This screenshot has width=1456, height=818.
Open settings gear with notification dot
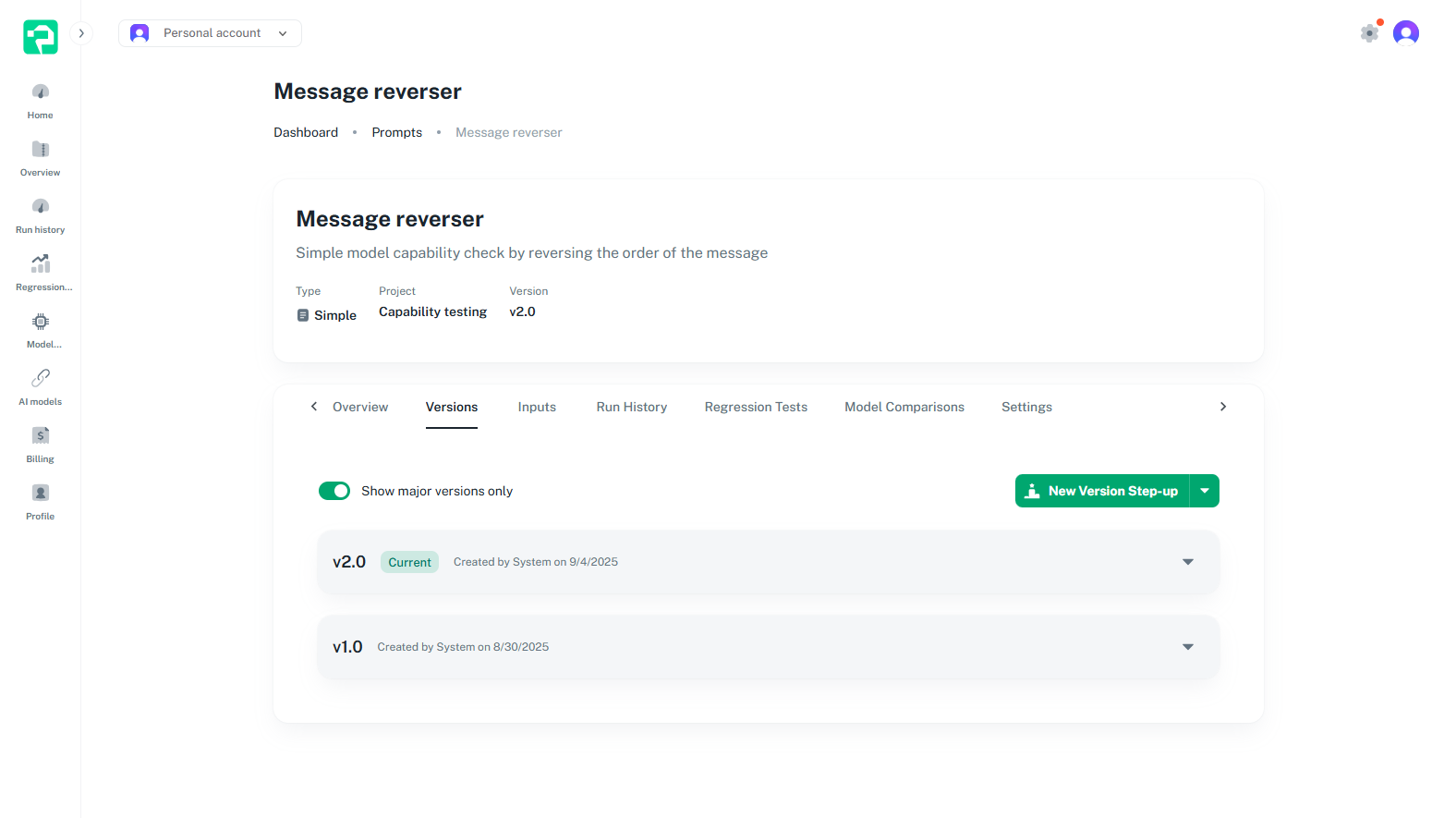(1370, 33)
